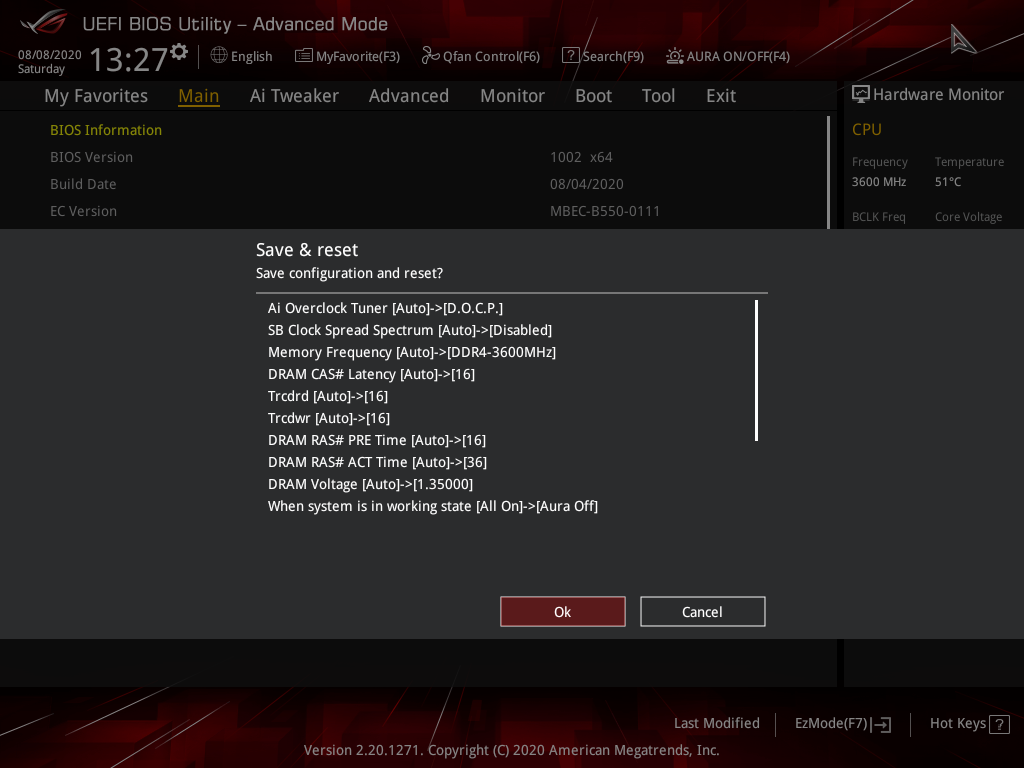This screenshot has width=1024, height=768.
Task: Click the ROG logo icon
Action: (x=43, y=22)
